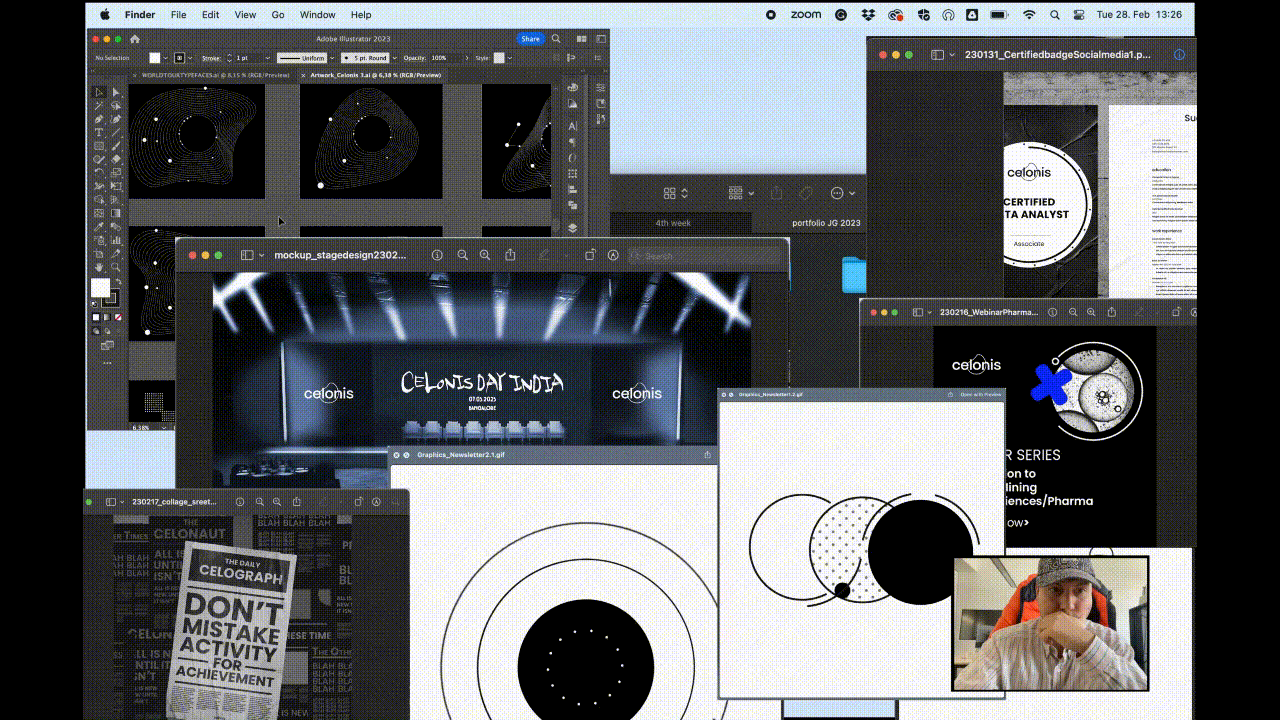1280x720 pixels.
Task: Click info icon in CertifiedbadgeSocialmedia window
Action: 1179,55
